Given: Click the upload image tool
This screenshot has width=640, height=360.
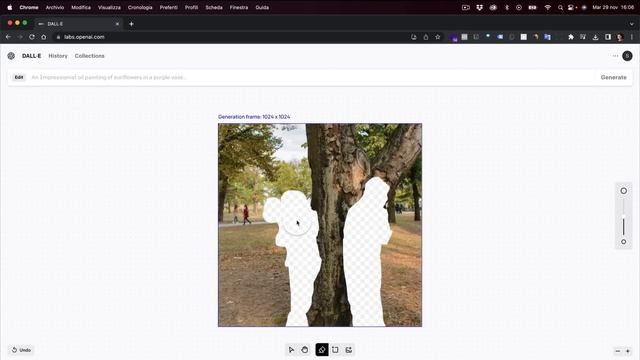Looking at the screenshot, I should point(349,350).
